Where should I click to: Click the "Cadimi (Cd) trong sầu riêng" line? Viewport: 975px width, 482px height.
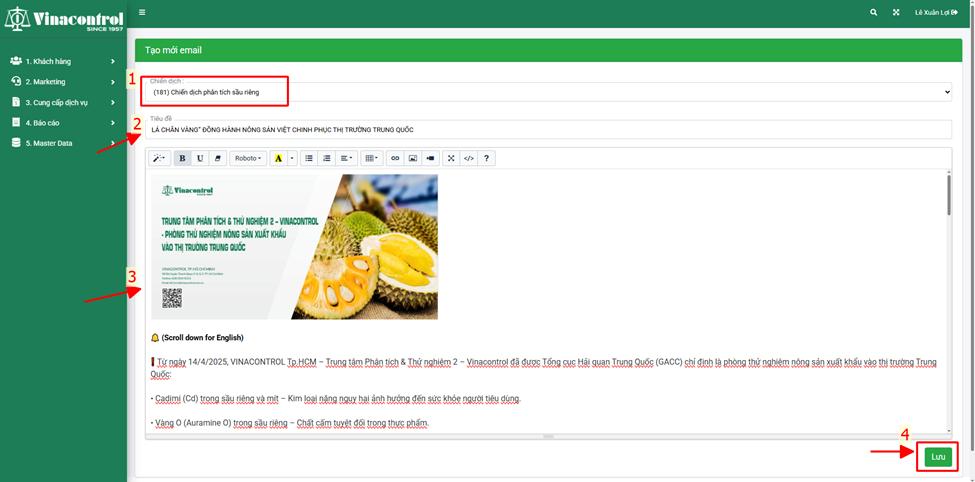(x=336, y=398)
